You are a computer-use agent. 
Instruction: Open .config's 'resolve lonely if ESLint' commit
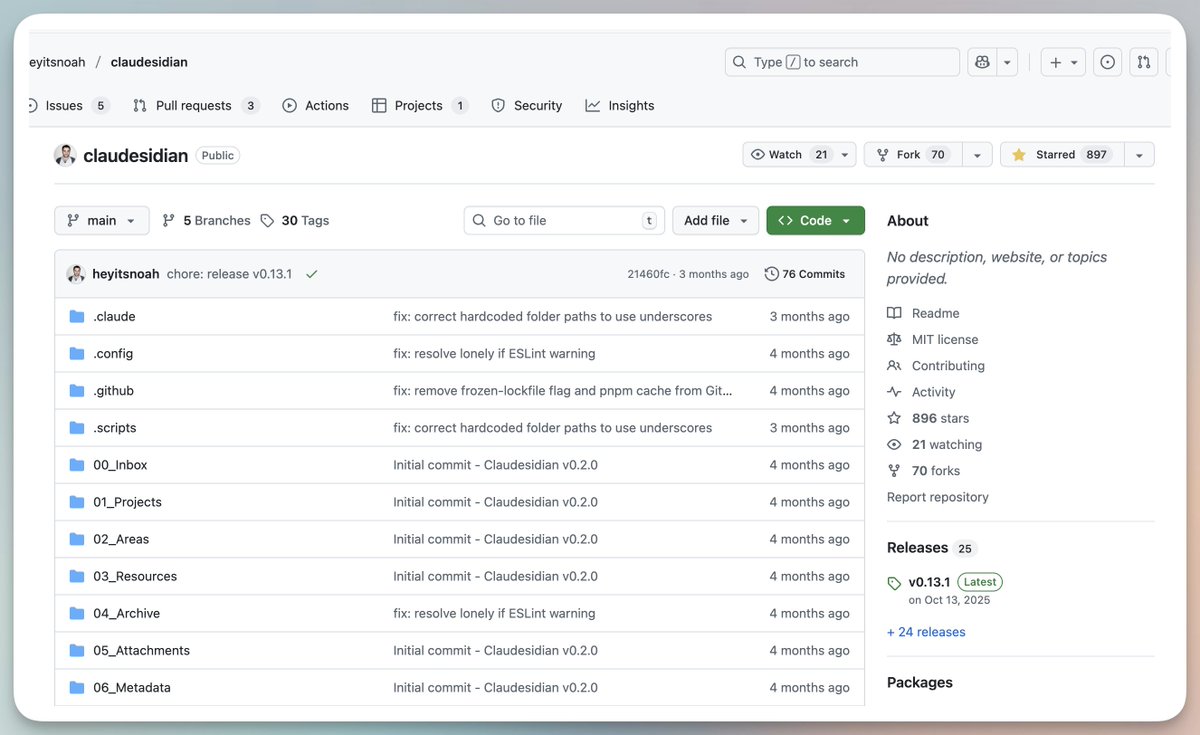pyautogui.click(x=494, y=354)
